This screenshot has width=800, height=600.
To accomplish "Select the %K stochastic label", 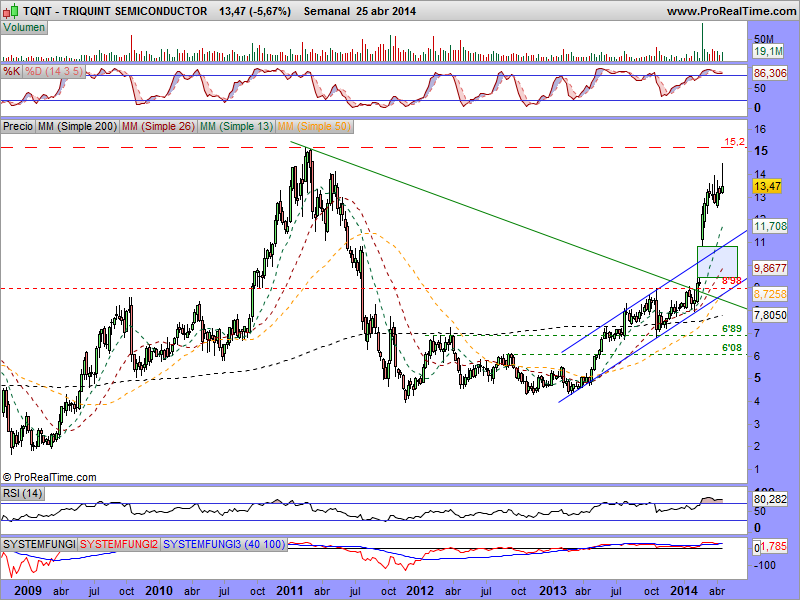I will [x=12, y=71].
